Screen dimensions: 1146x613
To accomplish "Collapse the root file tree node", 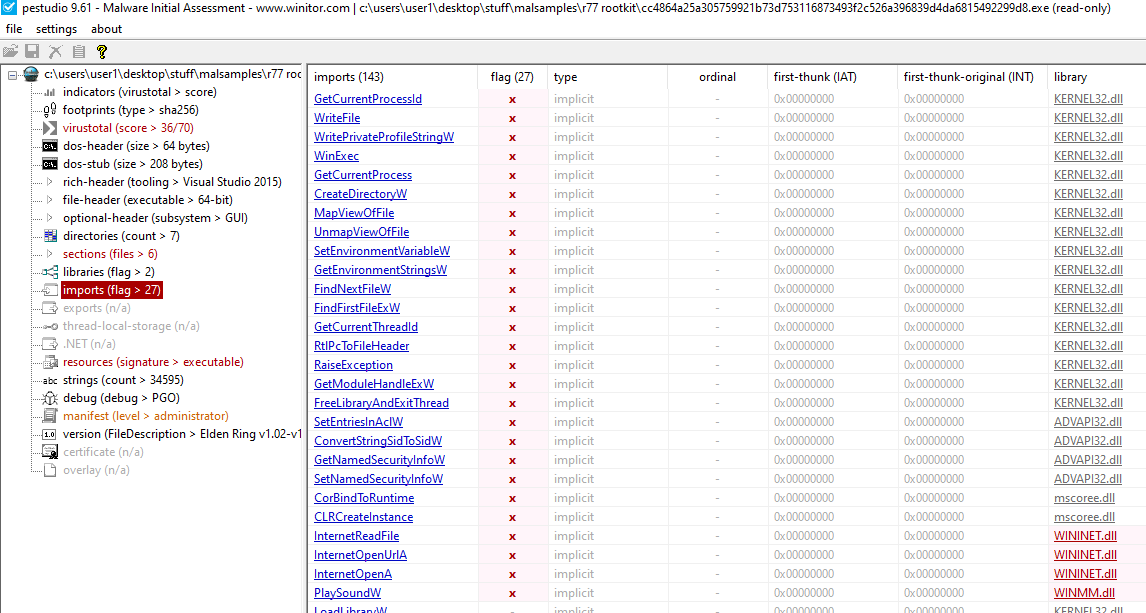I will pos(12,75).
